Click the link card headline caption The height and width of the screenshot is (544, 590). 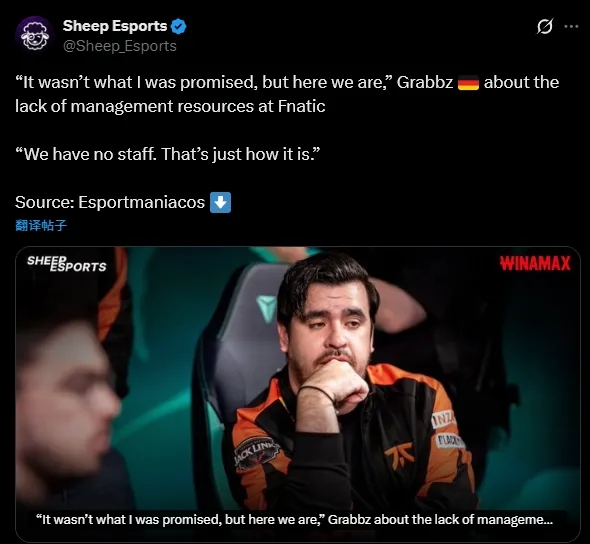[x=294, y=520]
